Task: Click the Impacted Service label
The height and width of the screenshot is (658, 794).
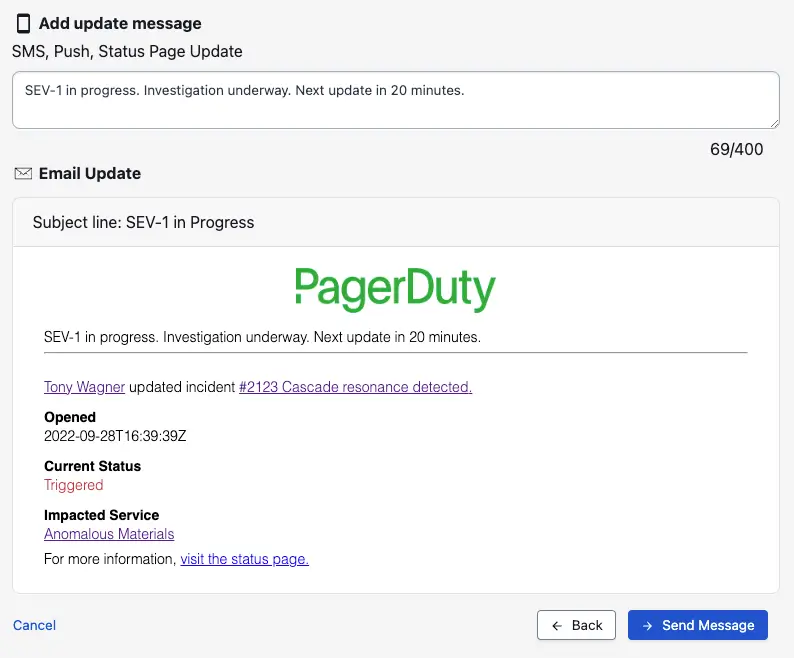Action: pos(101,515)
